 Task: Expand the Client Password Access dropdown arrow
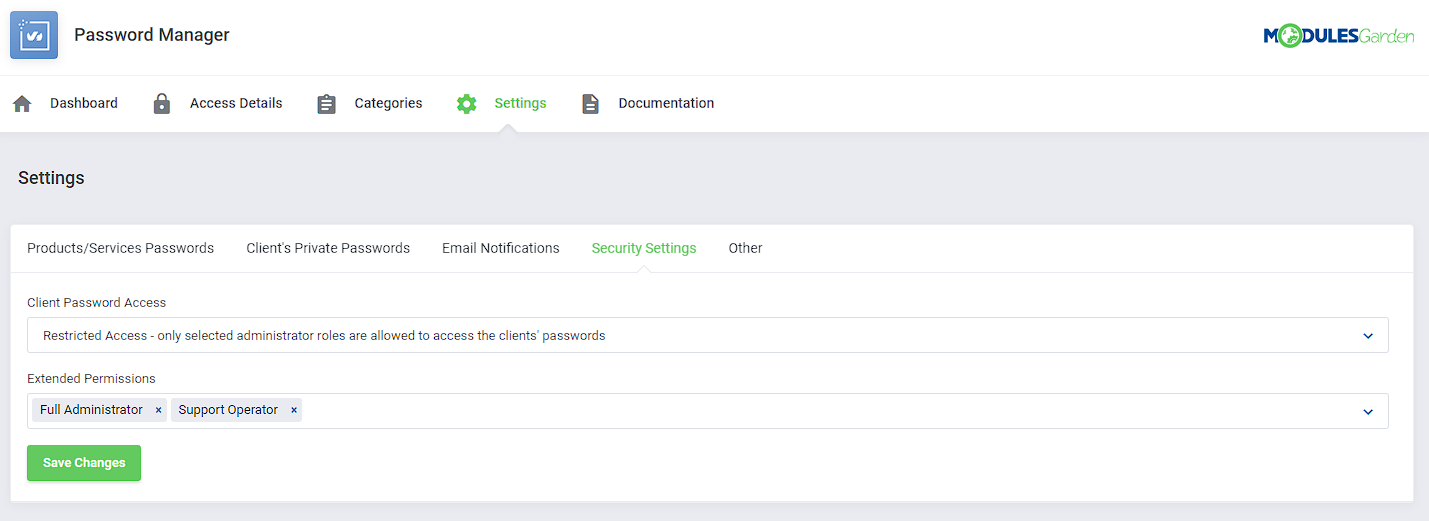click(1368, 336)
